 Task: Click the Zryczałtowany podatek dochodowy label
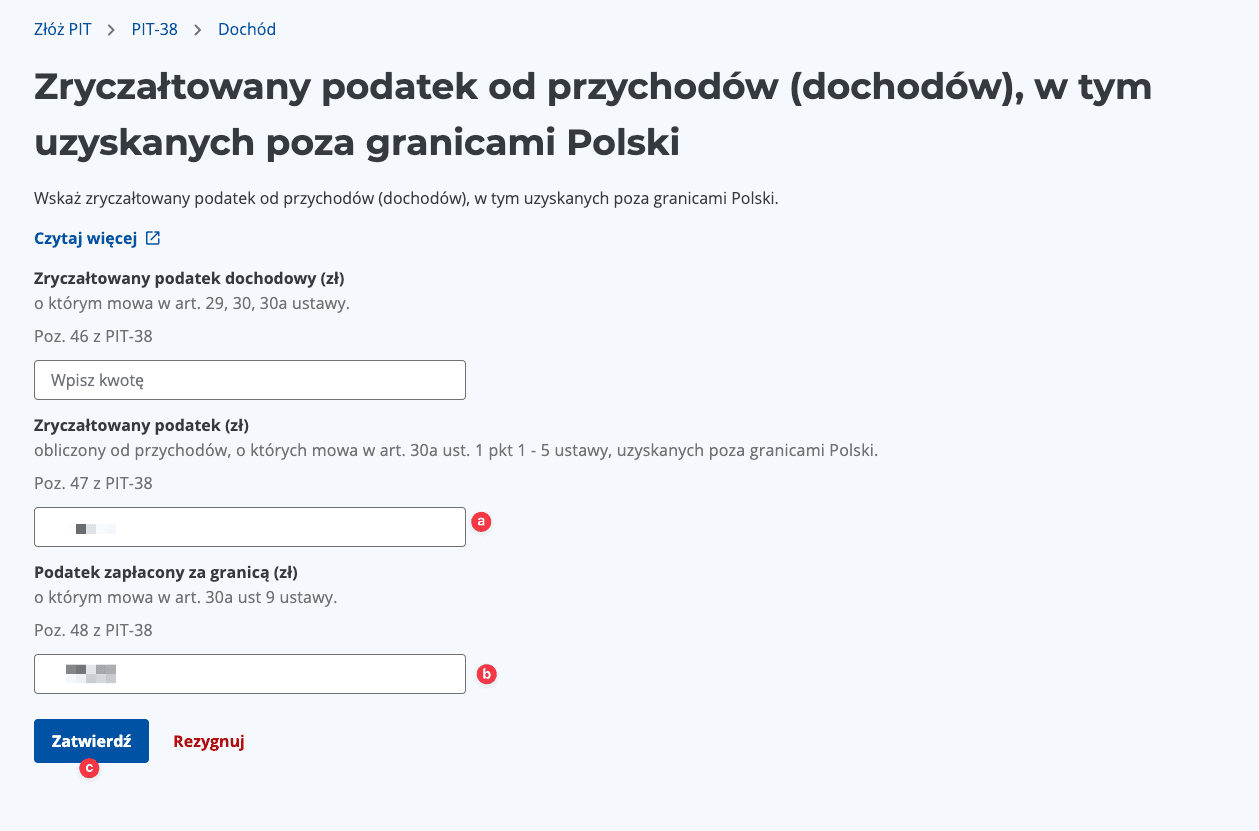click(x=189, y=278)
